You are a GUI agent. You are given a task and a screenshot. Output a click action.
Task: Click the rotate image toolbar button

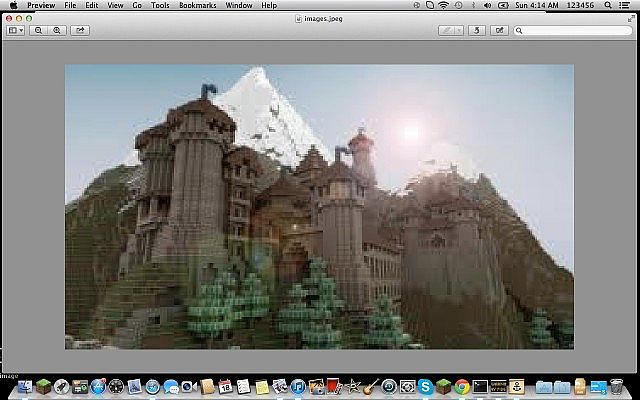(477, 31)
